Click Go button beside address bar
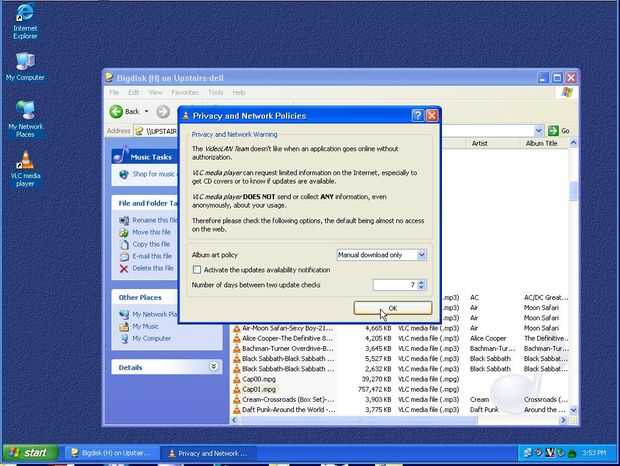 pos(559,130)
